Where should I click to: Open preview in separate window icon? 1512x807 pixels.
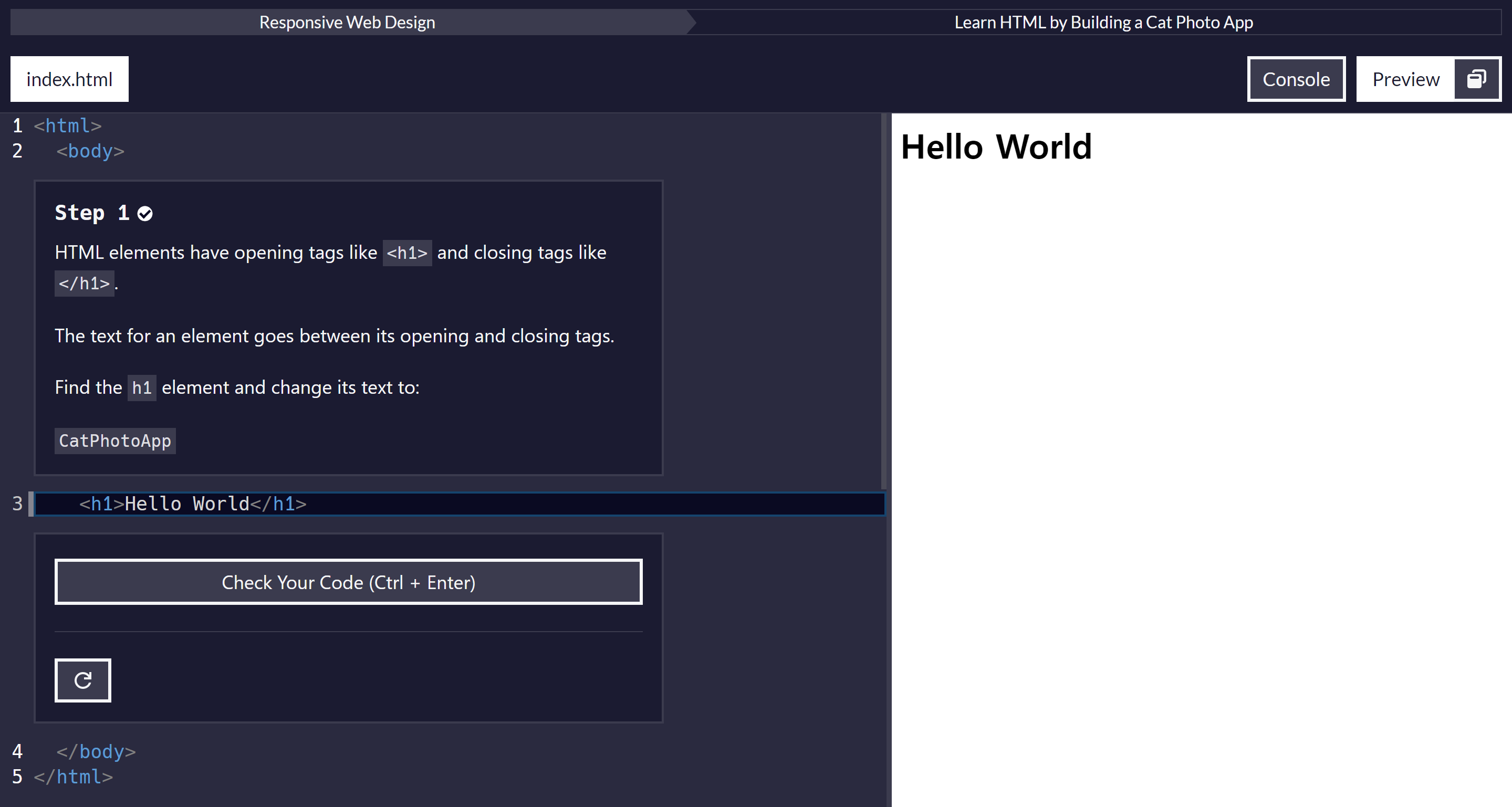pyautogui.click(x=1476, y=79)
